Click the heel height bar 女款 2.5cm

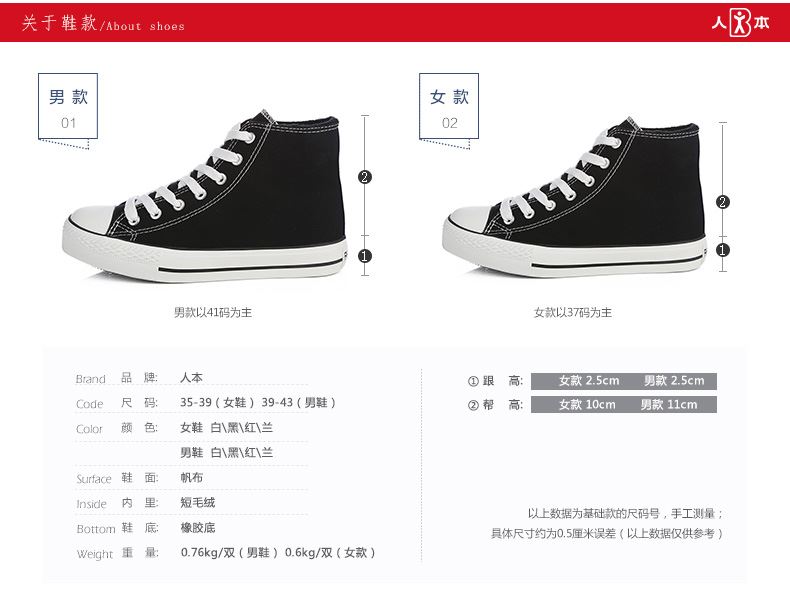(x=589, y=381)
